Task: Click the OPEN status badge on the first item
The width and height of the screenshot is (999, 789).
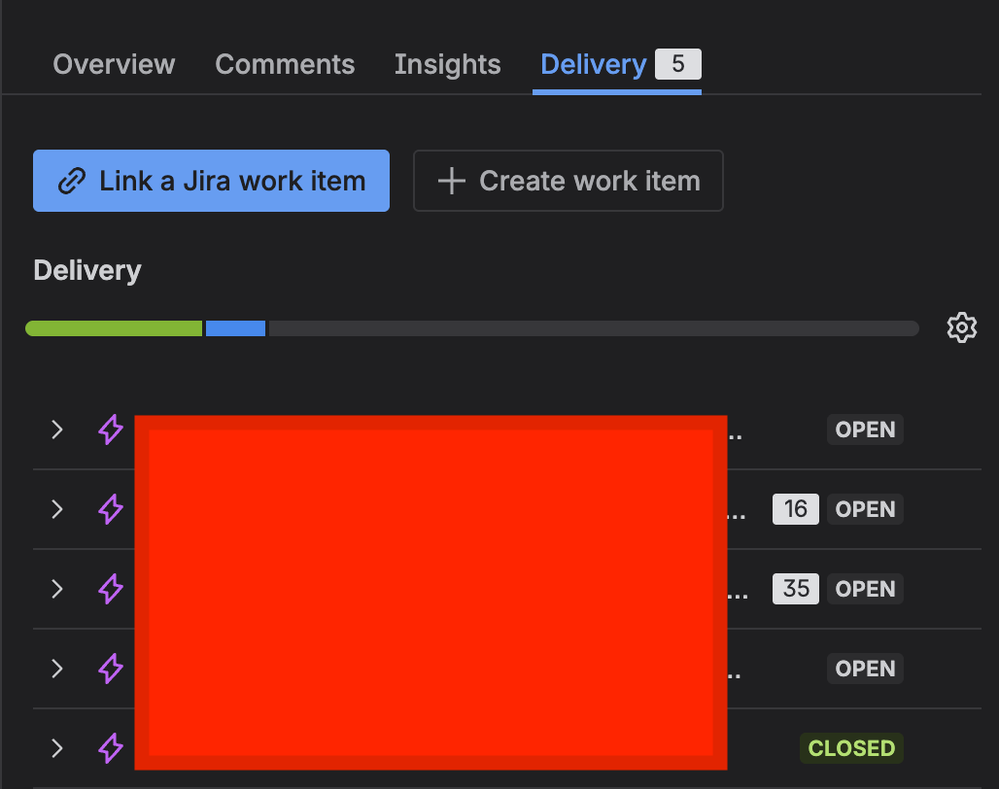Action: (864, 429)
